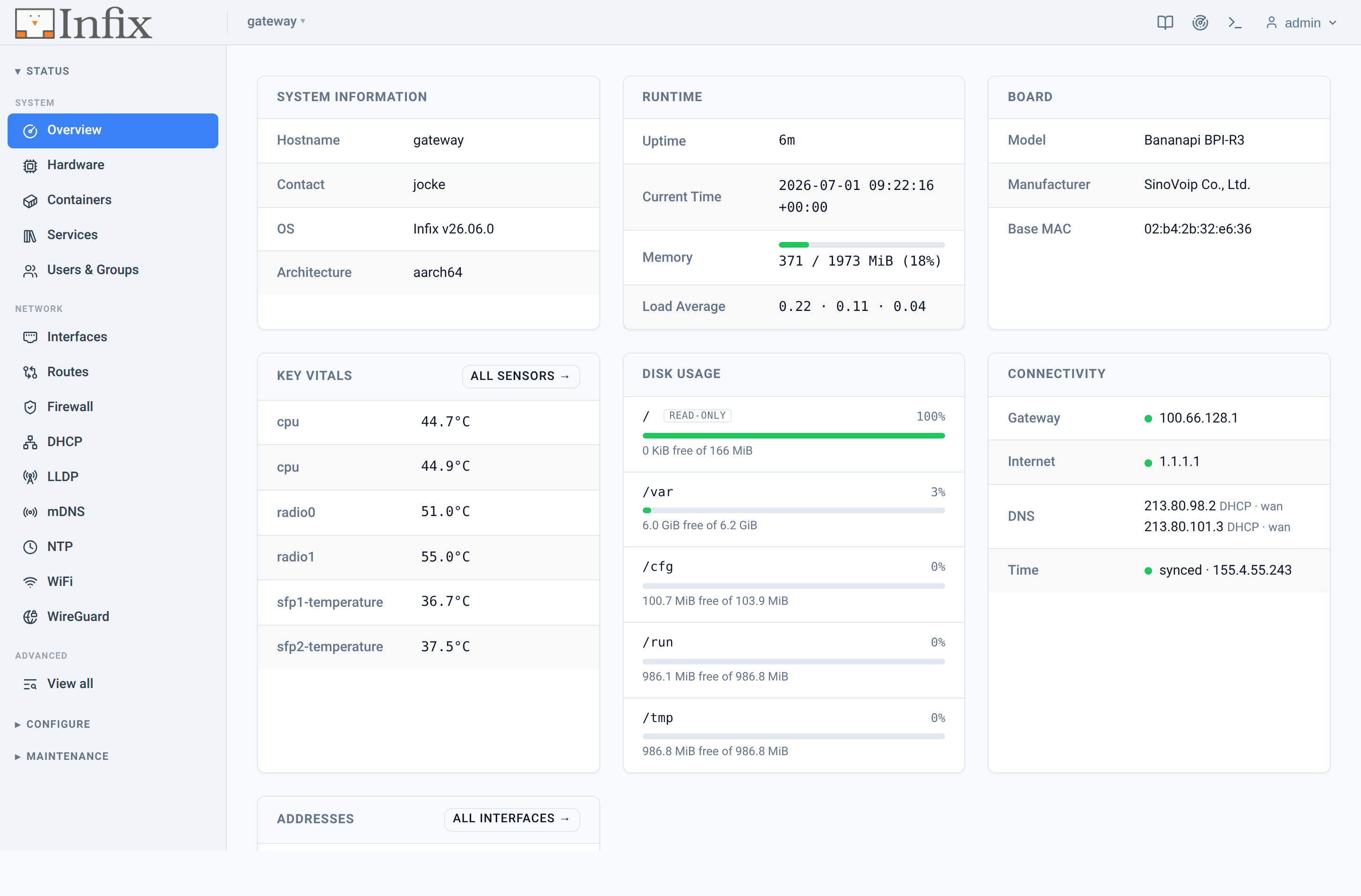
Task: Open the Routes page
Action: [112, 372]
